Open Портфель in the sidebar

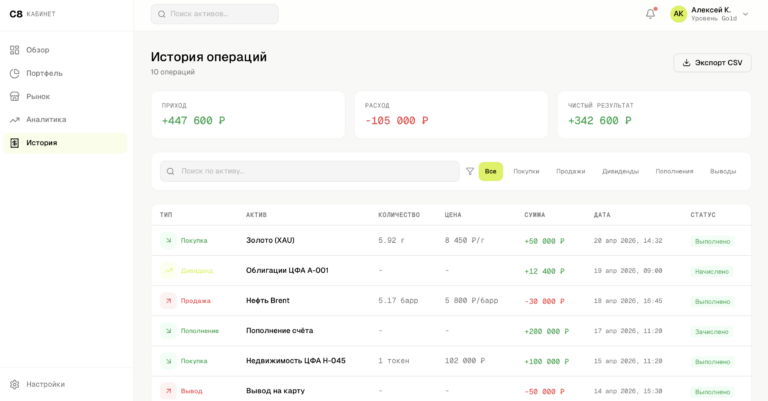[44, 73]
